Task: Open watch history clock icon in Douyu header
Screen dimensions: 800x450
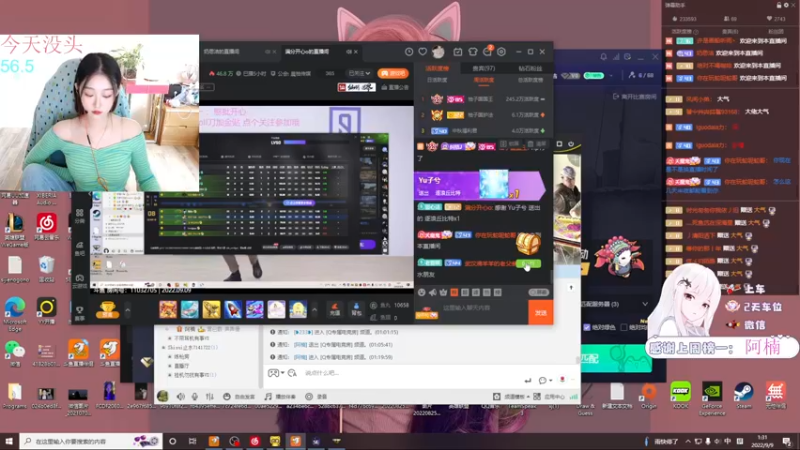Action: 409,52
